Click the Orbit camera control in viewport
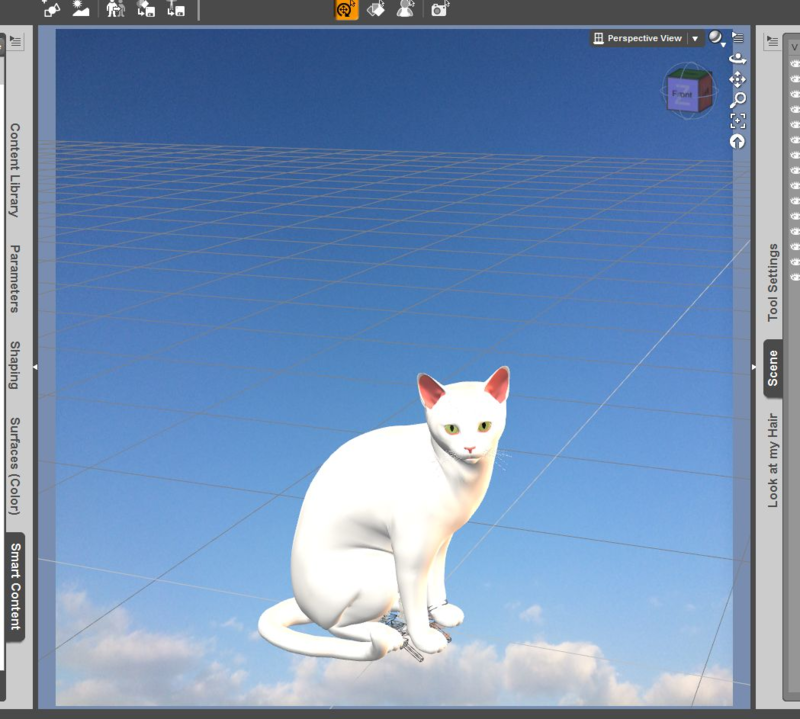Viewport: 800px width, 719px height. point(737,59)
